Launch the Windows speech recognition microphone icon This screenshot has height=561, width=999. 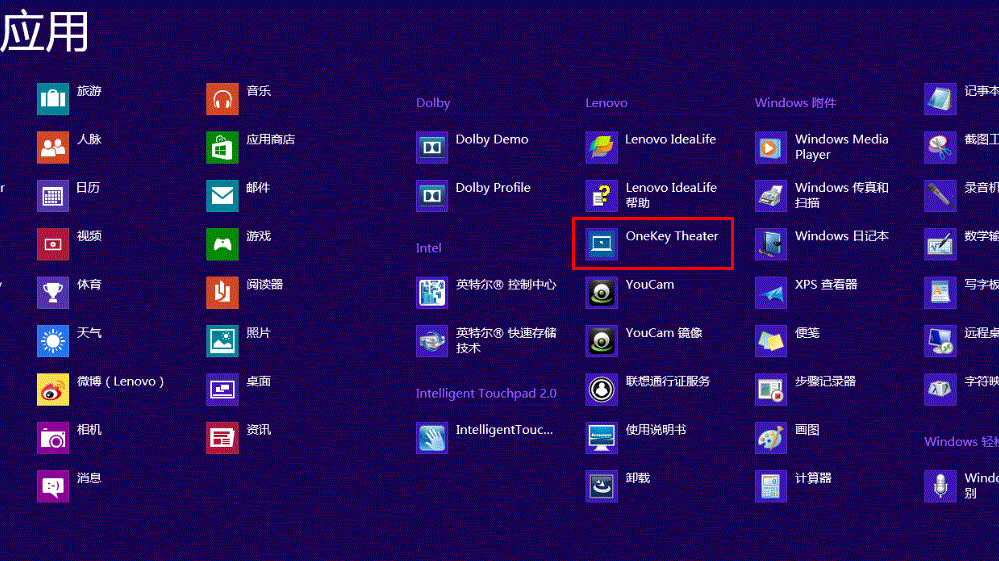(x=940, y=486)
